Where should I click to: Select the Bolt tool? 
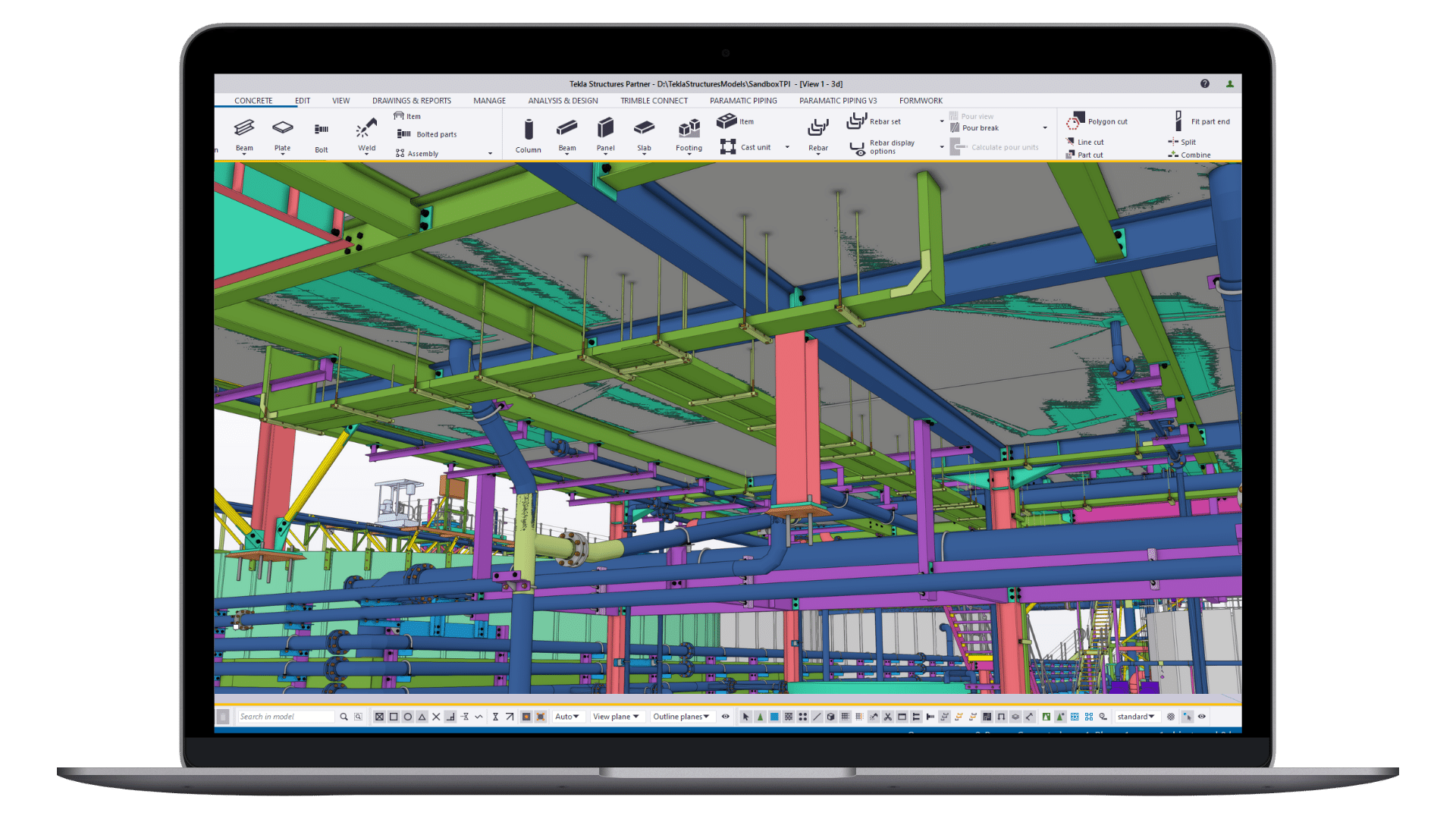click(322, 130)
